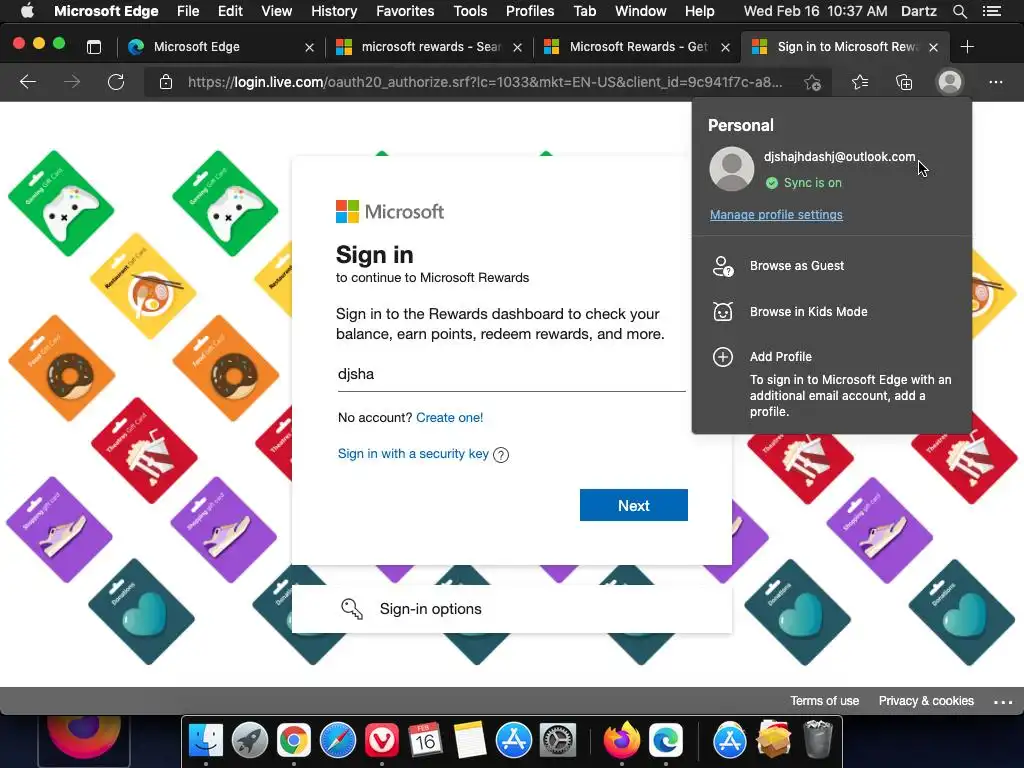Open Finder from the dock

[x=206, y=741]
